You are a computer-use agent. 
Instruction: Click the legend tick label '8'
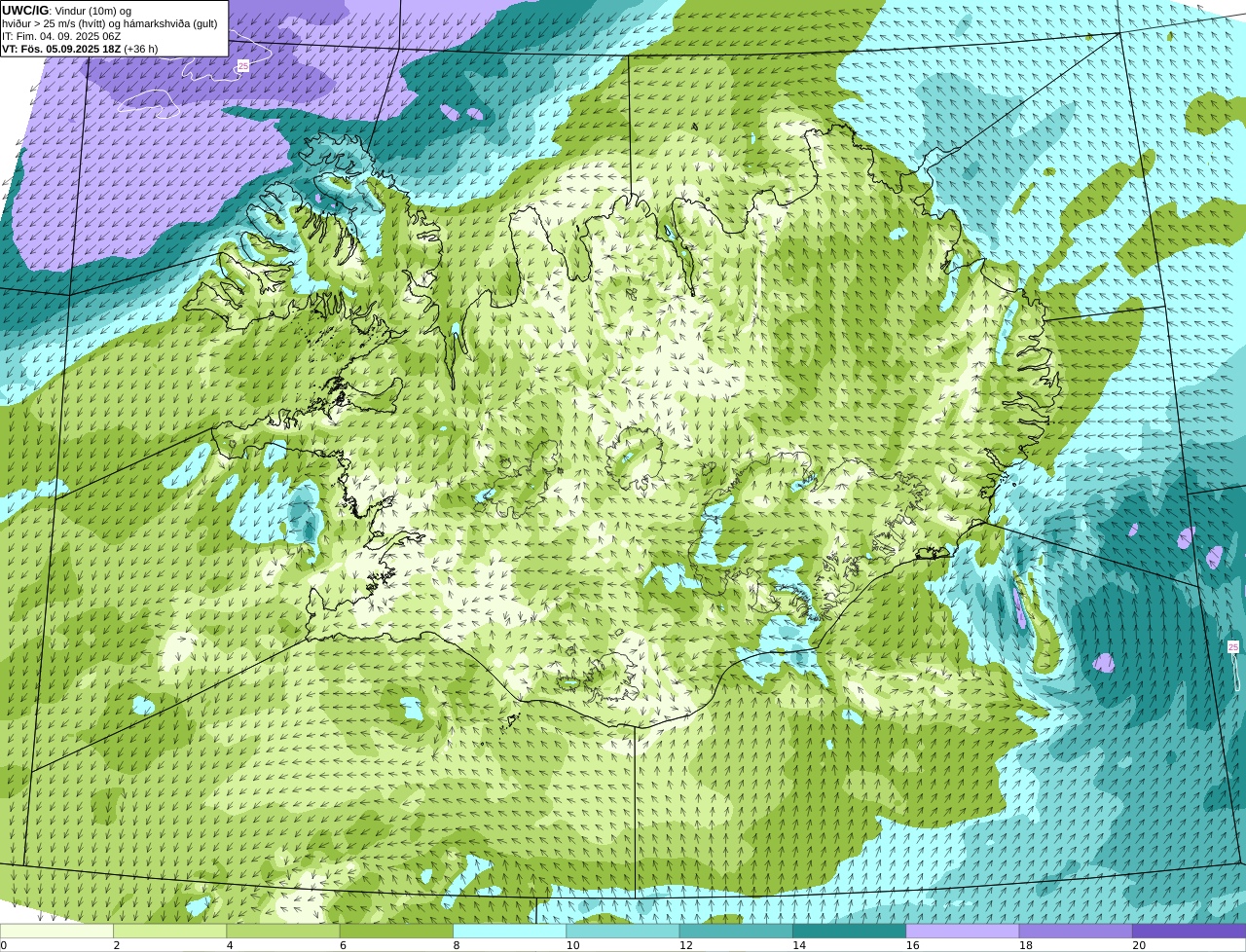[457, 945]
